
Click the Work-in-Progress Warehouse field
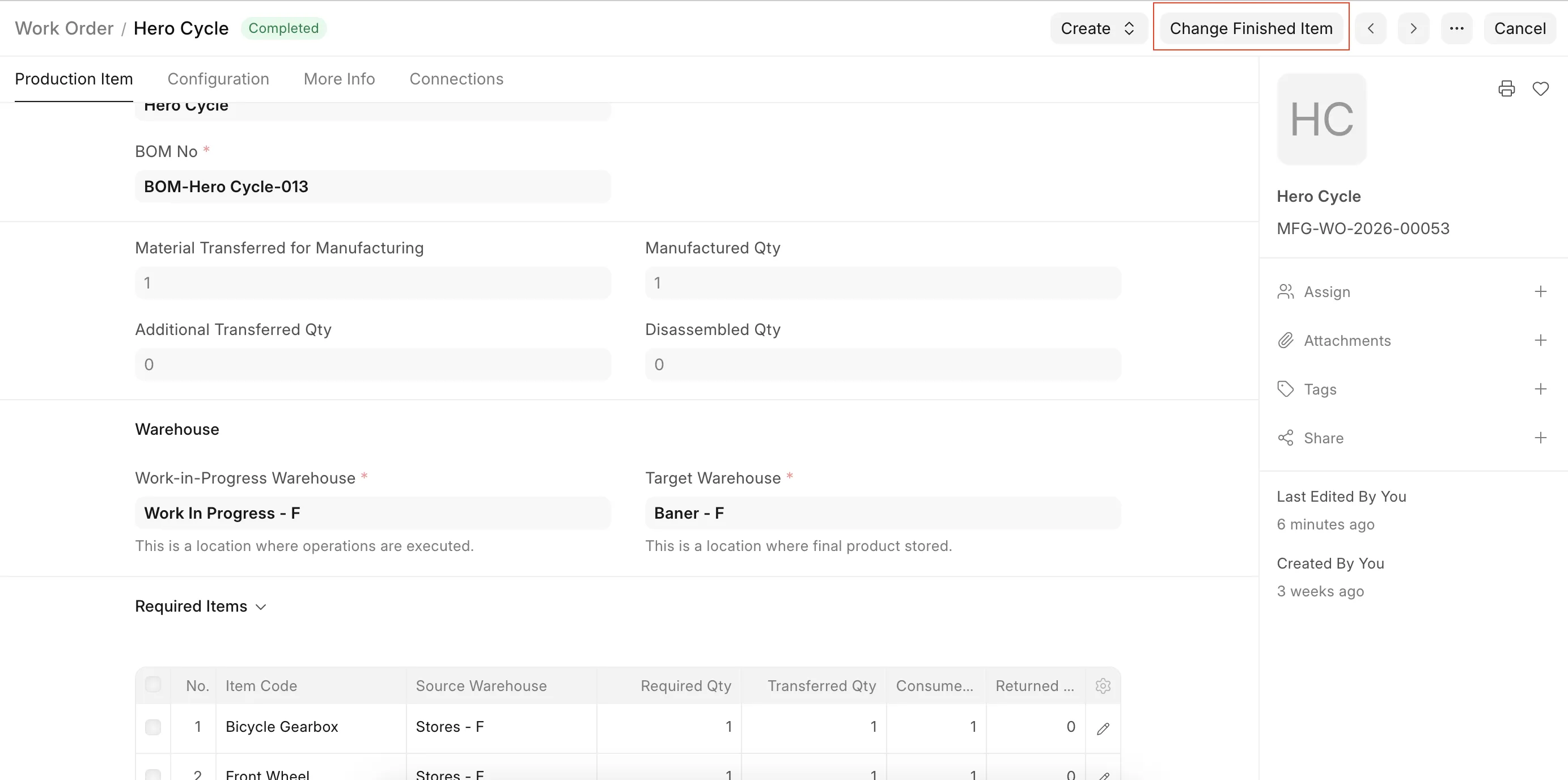pos(372,514)
